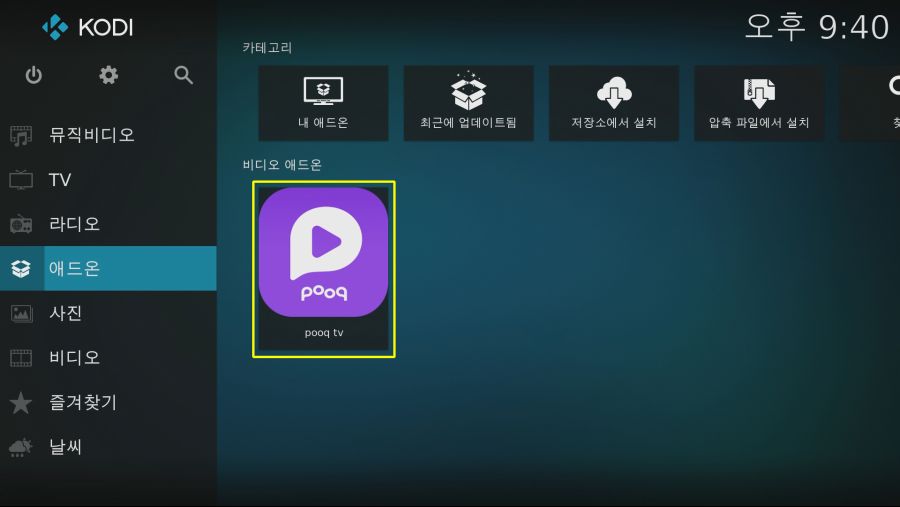
Task: Click the power icon in the sidebar
Action: click(x=34, y=75)
